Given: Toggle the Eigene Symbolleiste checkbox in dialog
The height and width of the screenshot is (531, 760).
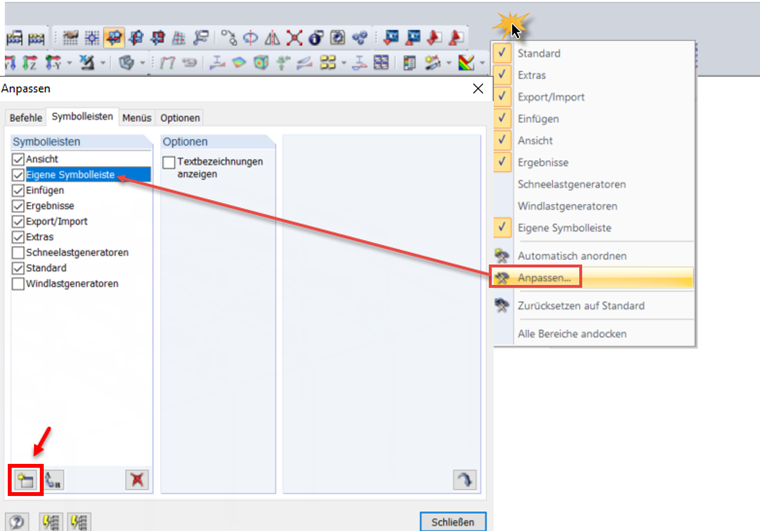Looking at the screenshot, I should click(18, 174).
